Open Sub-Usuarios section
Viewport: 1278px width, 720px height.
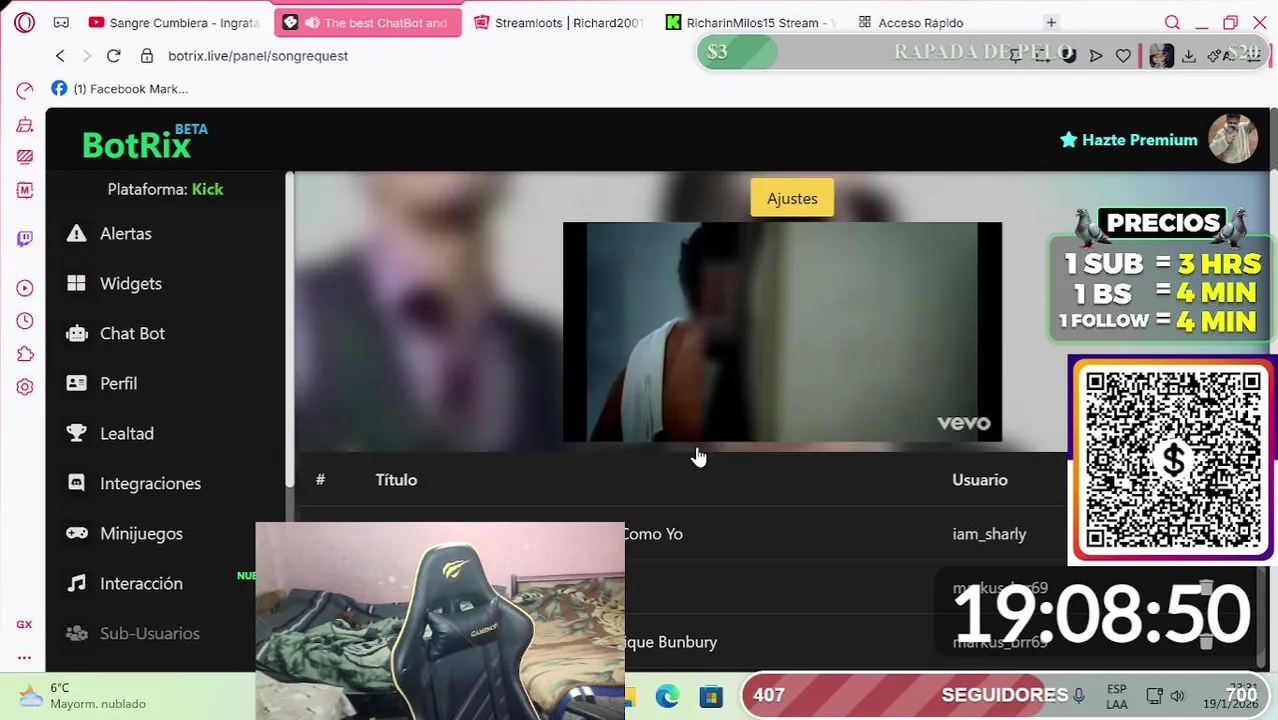click(150, 633)
